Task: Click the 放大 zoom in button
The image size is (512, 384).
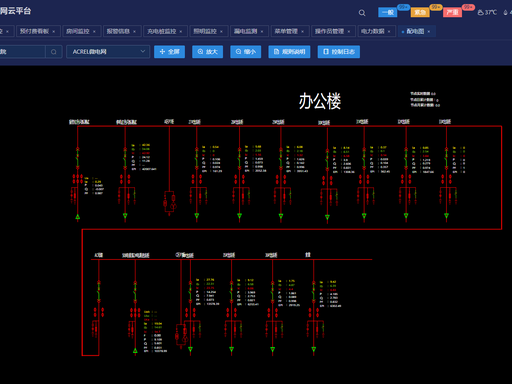Action: pyautogui.click(x=207, y=52)
